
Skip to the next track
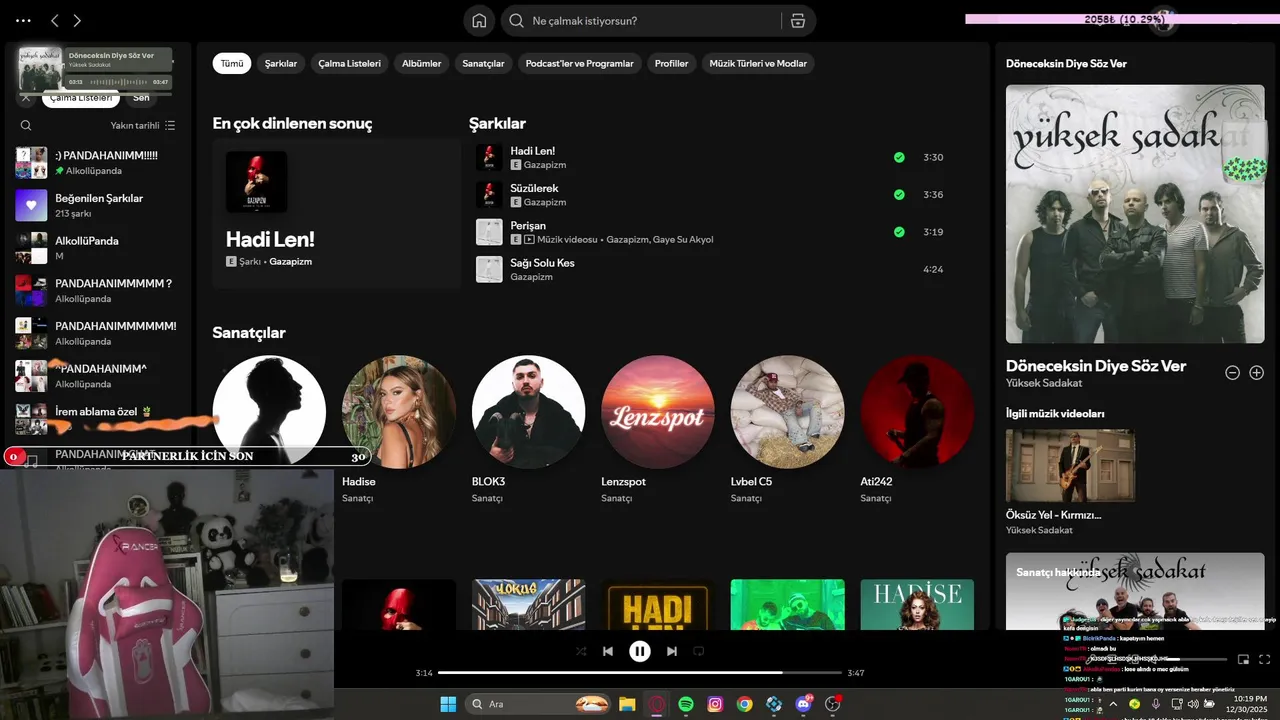[672, 651]
